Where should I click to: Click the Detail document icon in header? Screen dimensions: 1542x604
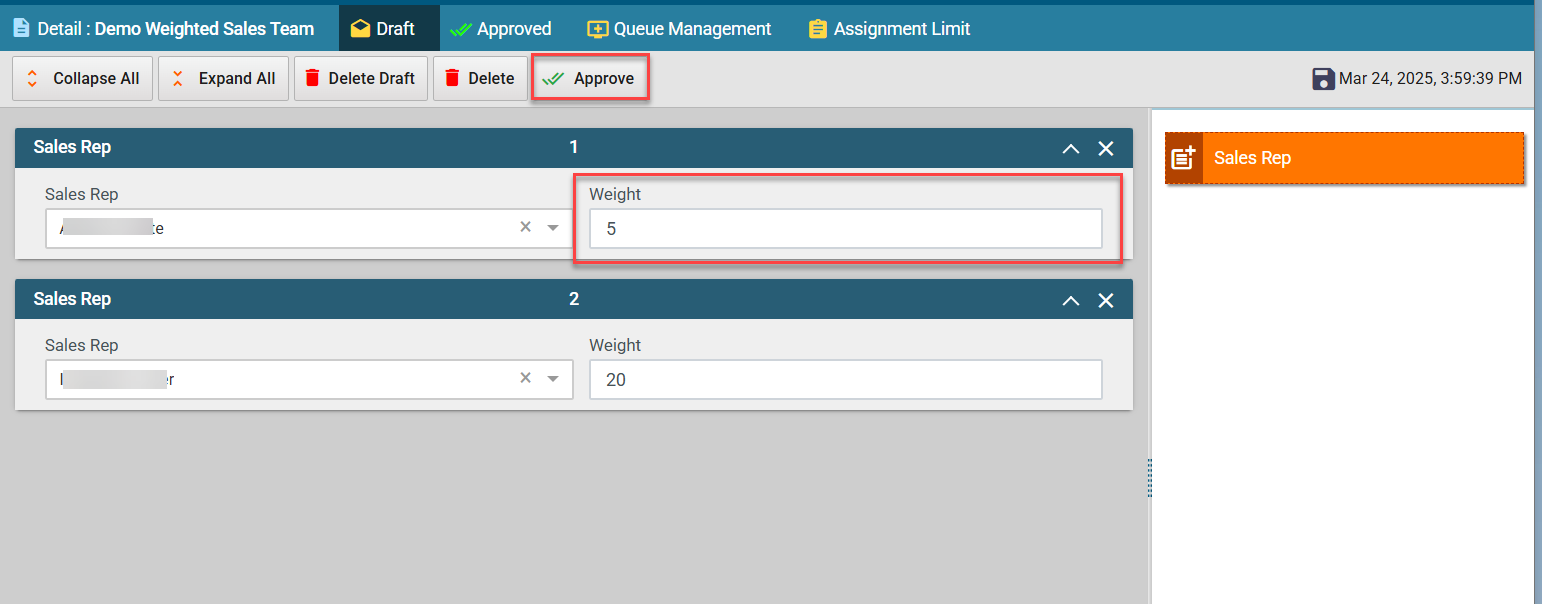21,29
